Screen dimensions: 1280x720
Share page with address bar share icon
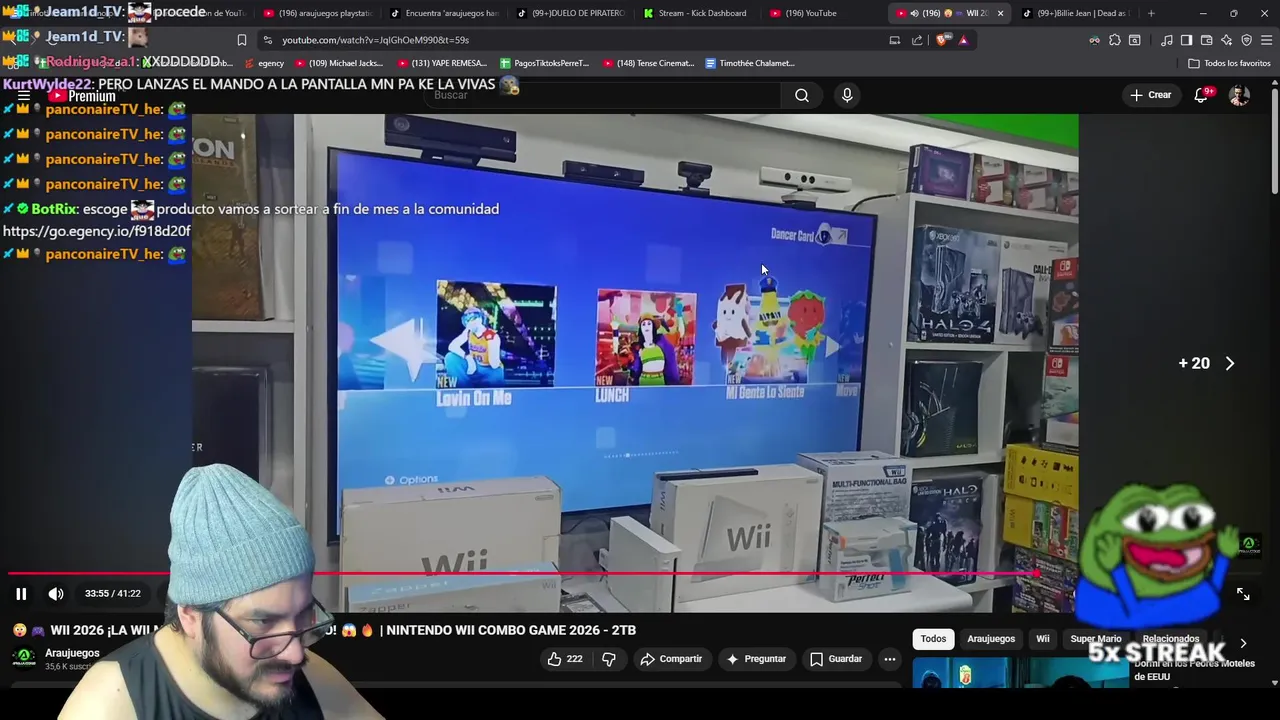click(917, 40)
